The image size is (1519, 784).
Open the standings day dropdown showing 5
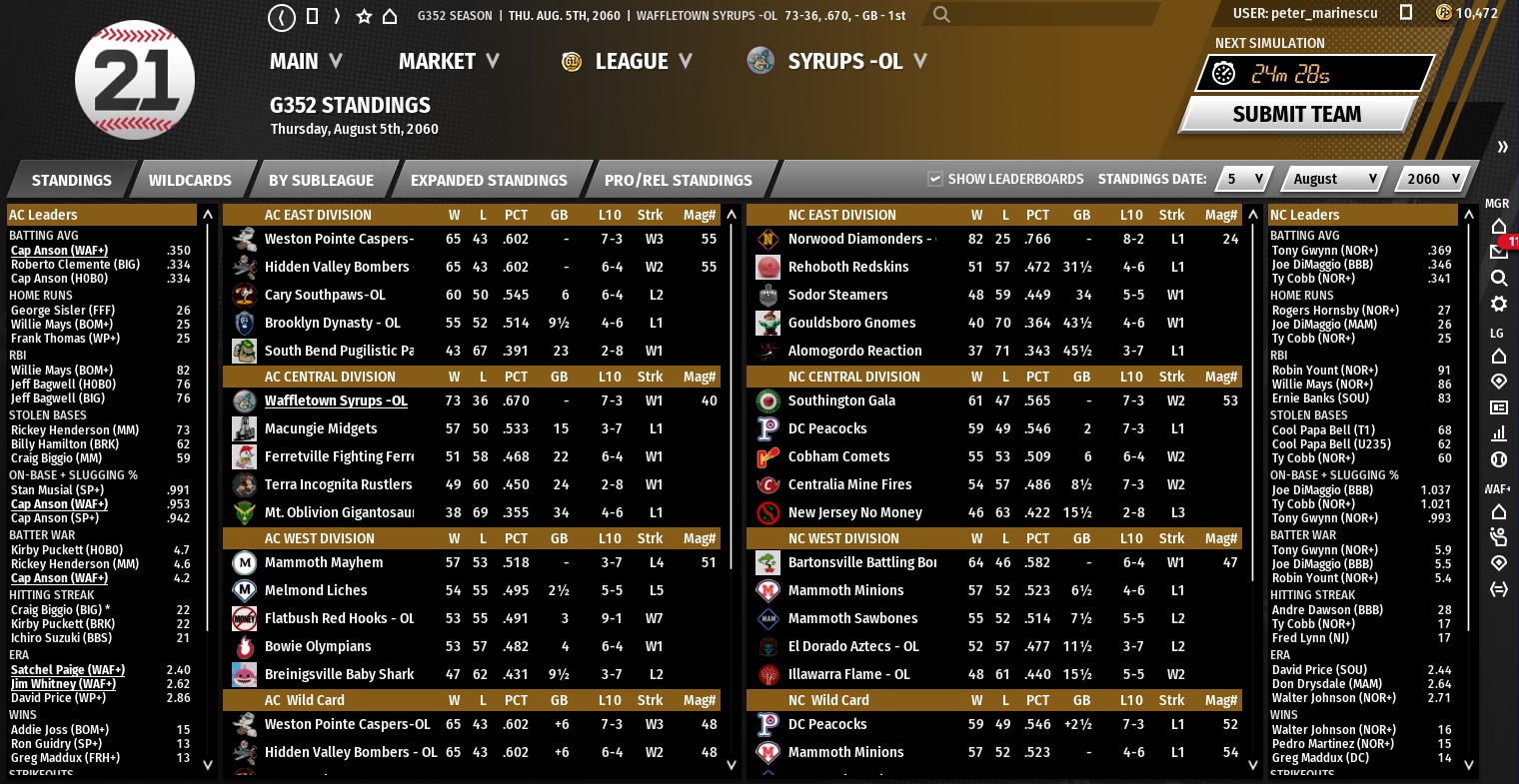point(1244,179)
